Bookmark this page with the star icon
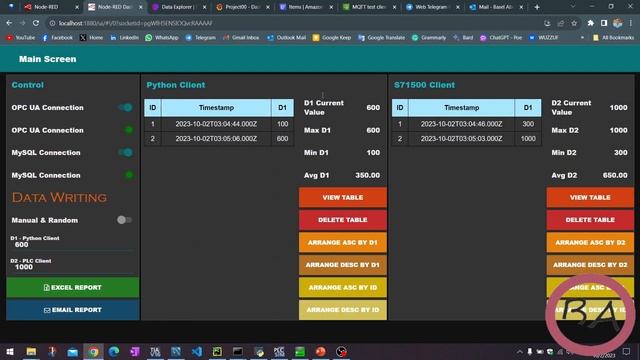 click(x=574, y=23)
